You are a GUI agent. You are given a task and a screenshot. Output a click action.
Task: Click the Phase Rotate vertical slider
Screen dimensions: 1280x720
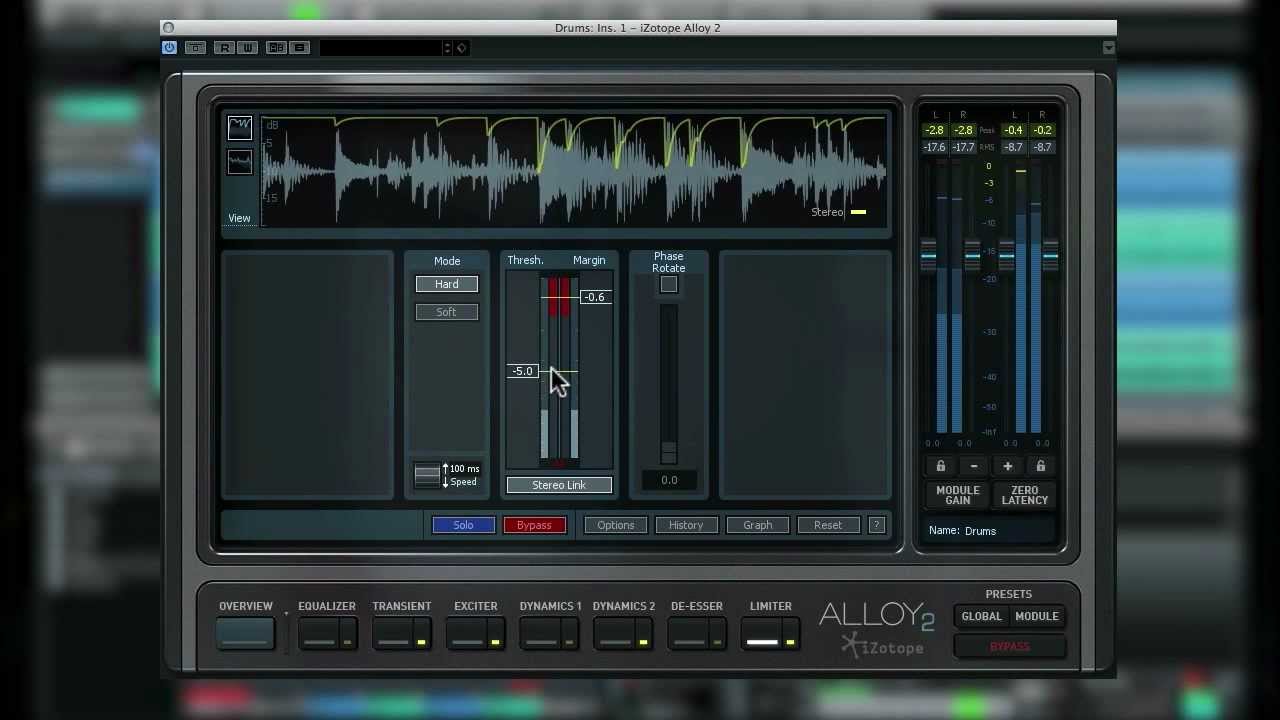[x=669, y=384]
